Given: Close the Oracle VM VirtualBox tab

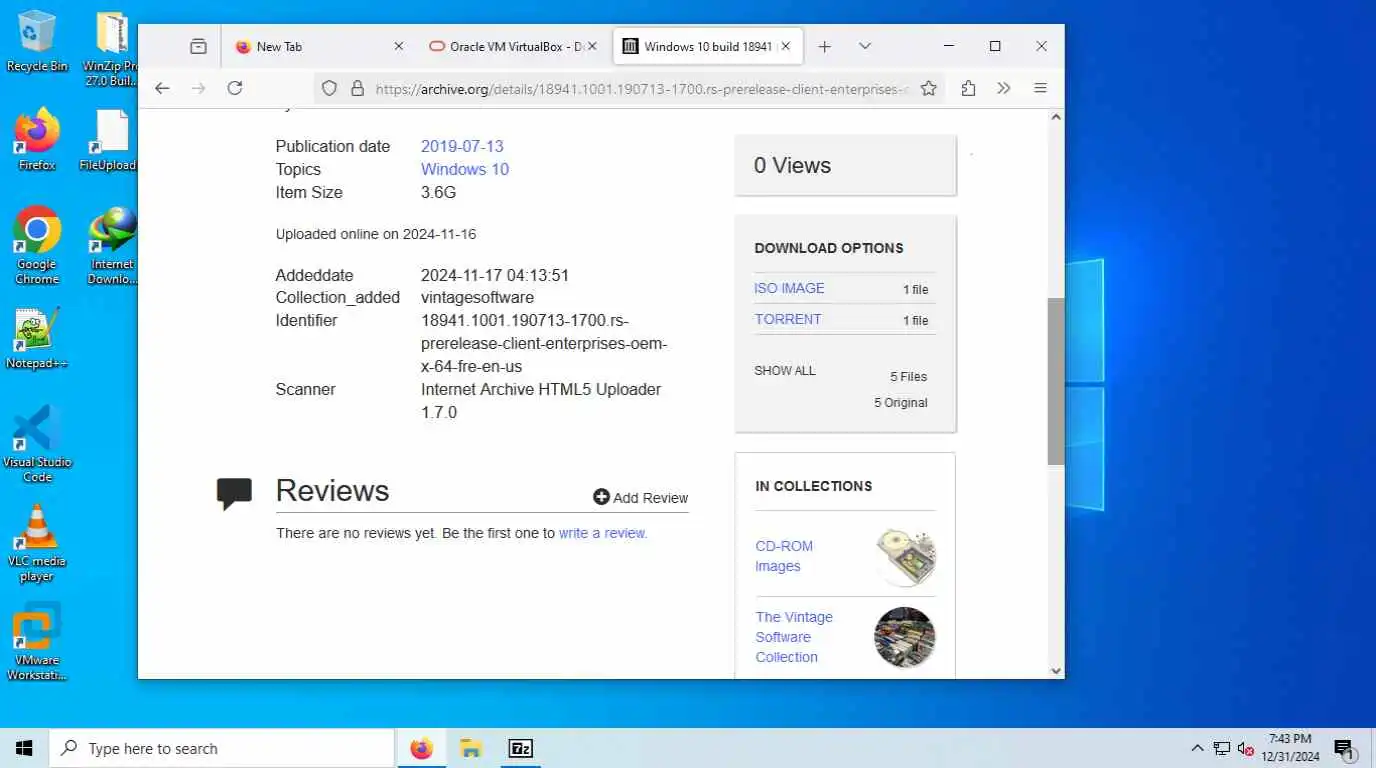Looking at the screenshot, I should pos(592,46).
